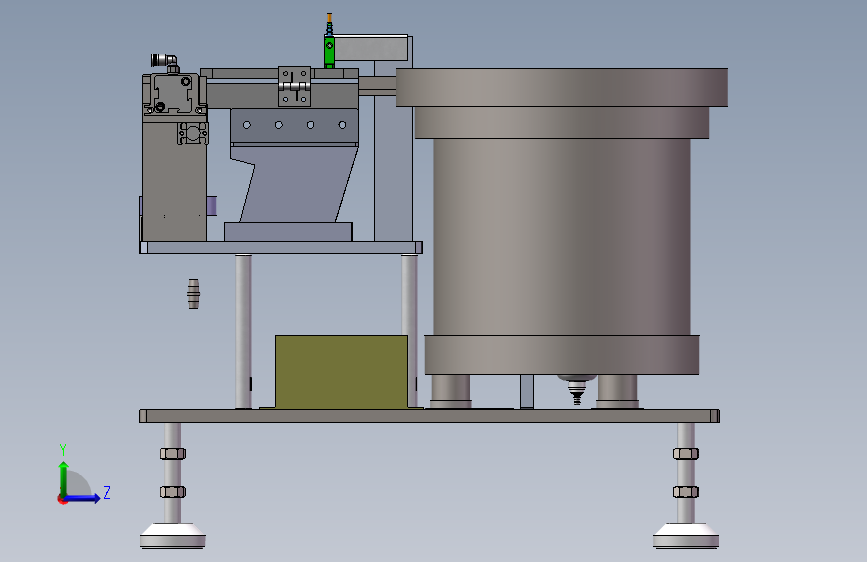Select the left leveling foot pad
Viewport: 867px width, 562px height.
pyautogui.click(x=173, y=537)
